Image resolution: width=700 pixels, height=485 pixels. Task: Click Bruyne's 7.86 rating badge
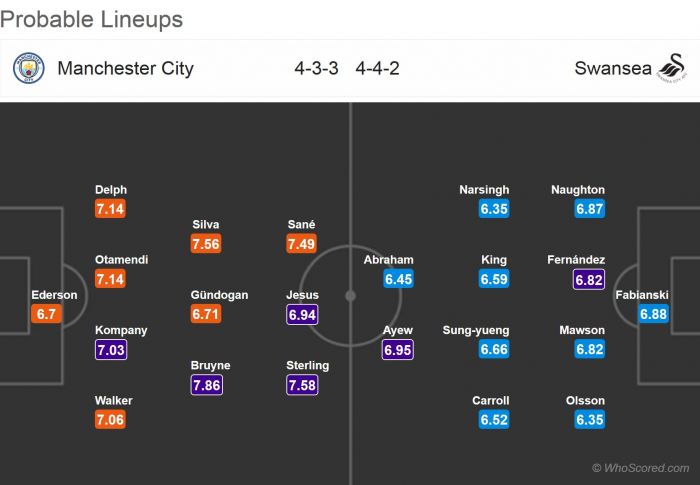206,385
